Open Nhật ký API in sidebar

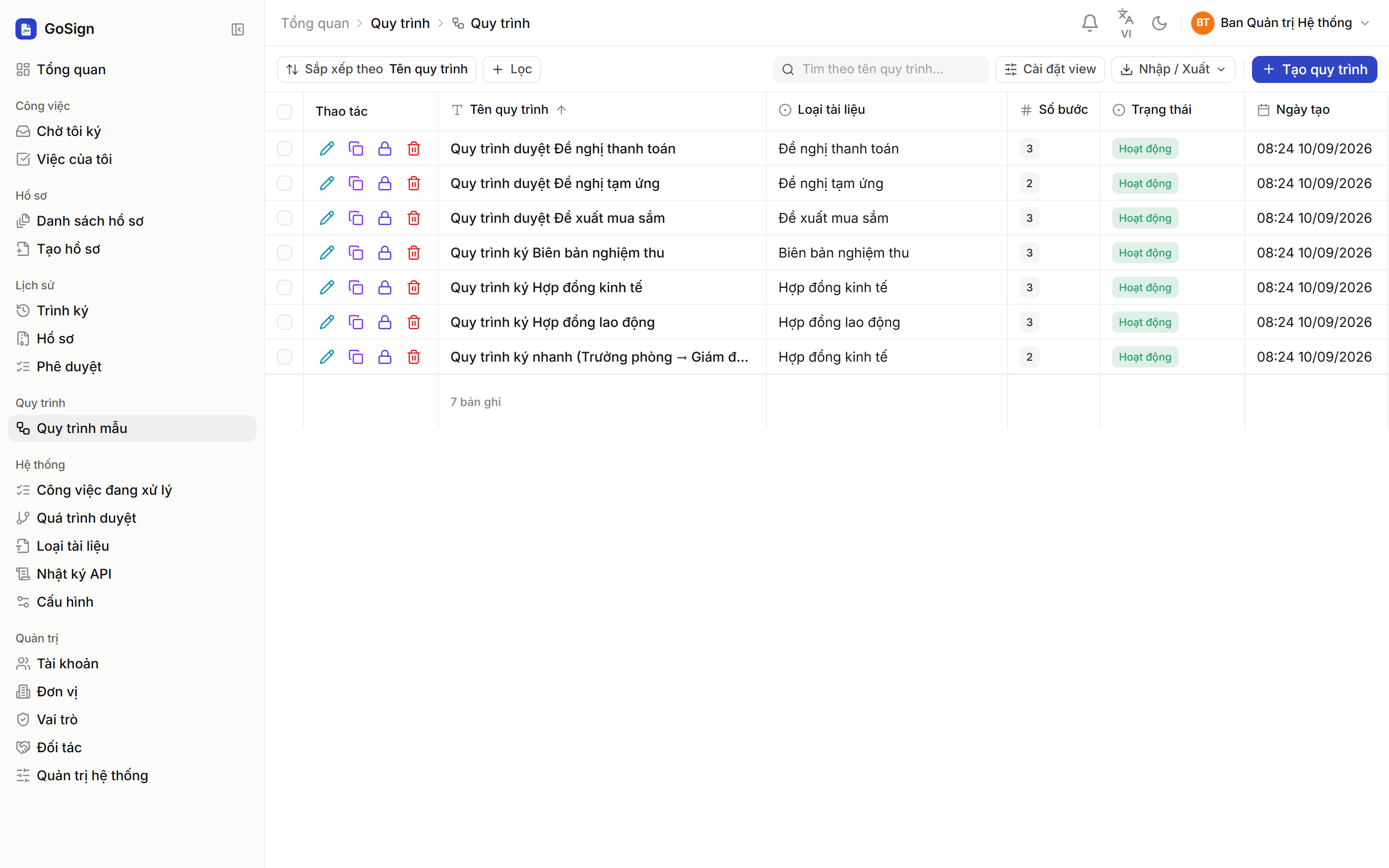132,574
